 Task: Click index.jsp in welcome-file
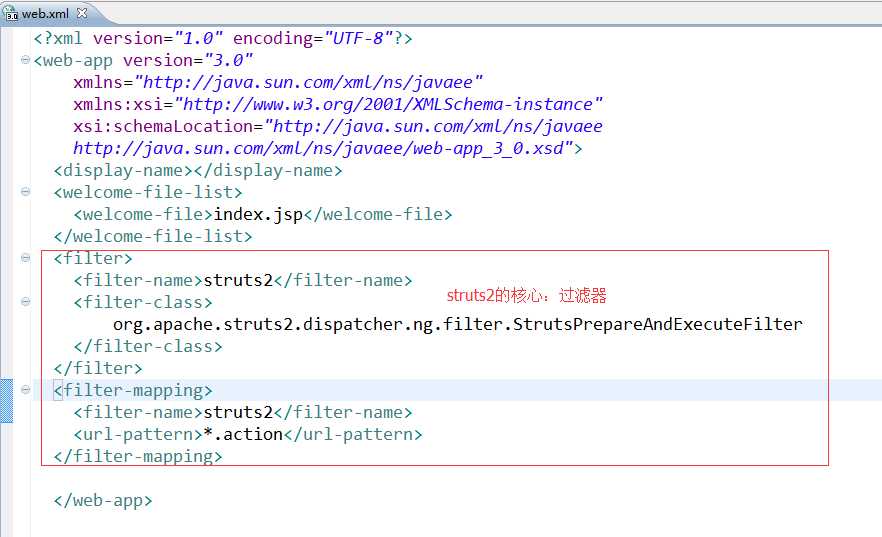pos(258,214)
